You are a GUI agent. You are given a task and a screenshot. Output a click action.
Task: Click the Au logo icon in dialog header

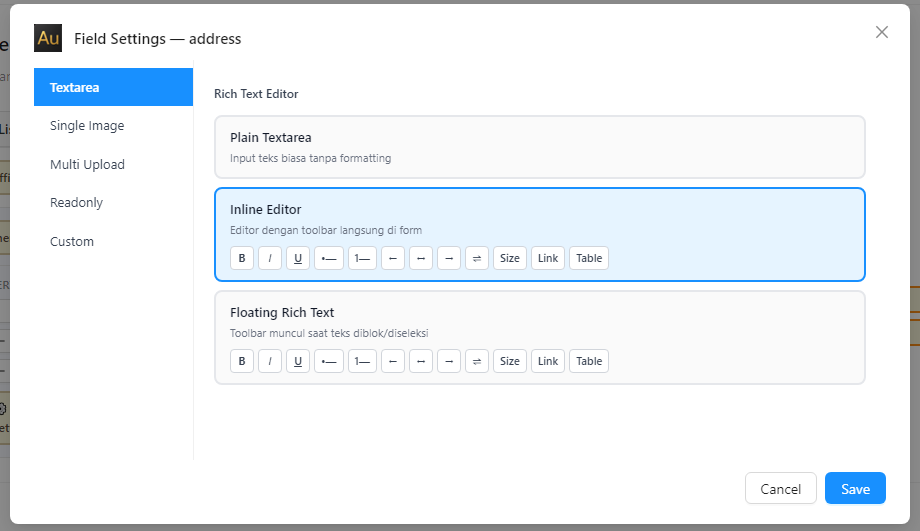(48, 38)
